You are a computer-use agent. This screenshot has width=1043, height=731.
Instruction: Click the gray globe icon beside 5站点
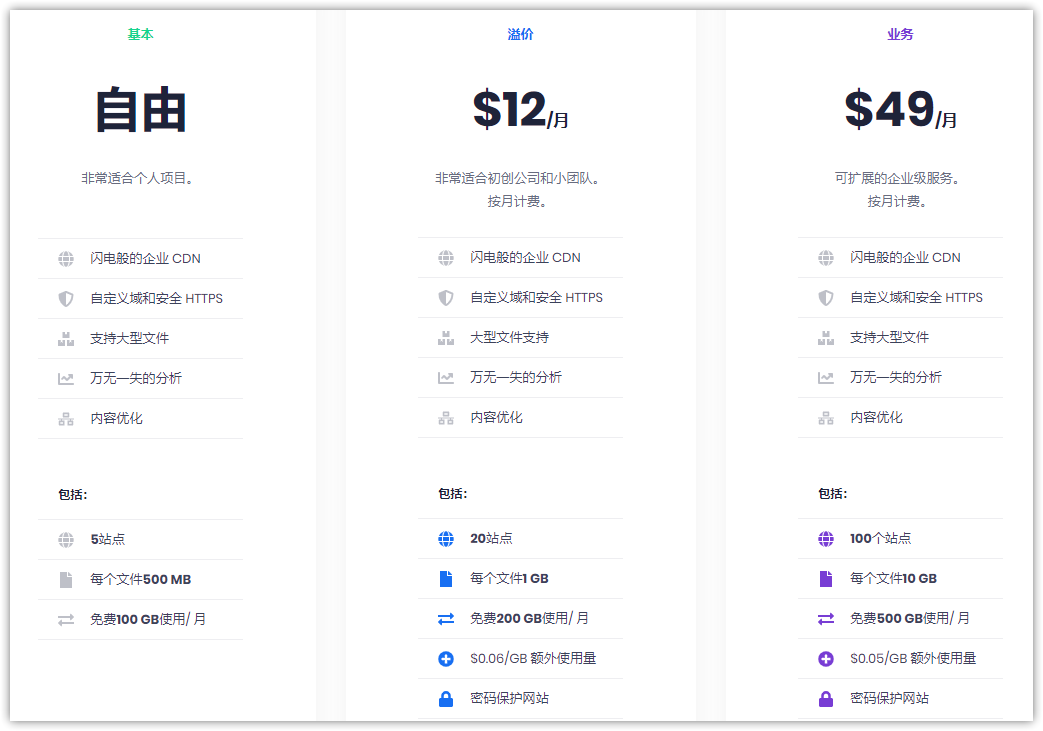tap(66, 540)
